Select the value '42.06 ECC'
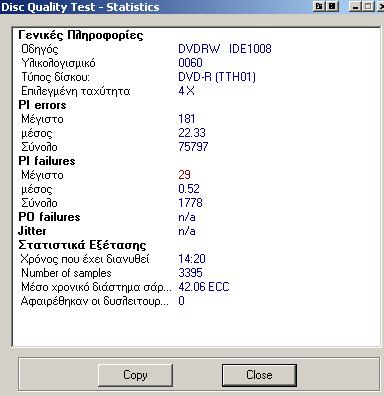Viewport: 384px width, 396px height. coord(204,287)
